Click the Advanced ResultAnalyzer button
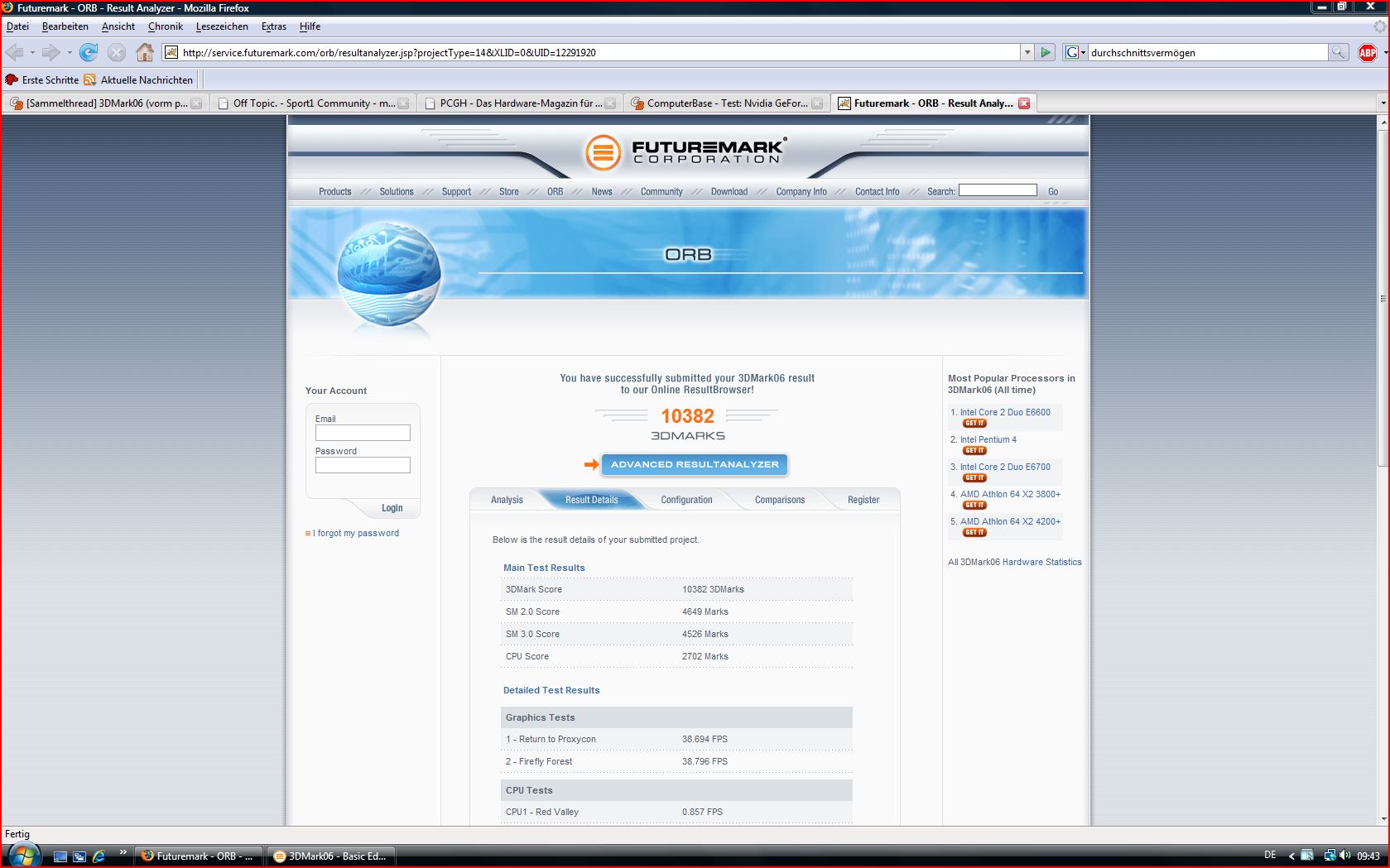Viewport: 1390px width, 868px height. pos(695,464)
